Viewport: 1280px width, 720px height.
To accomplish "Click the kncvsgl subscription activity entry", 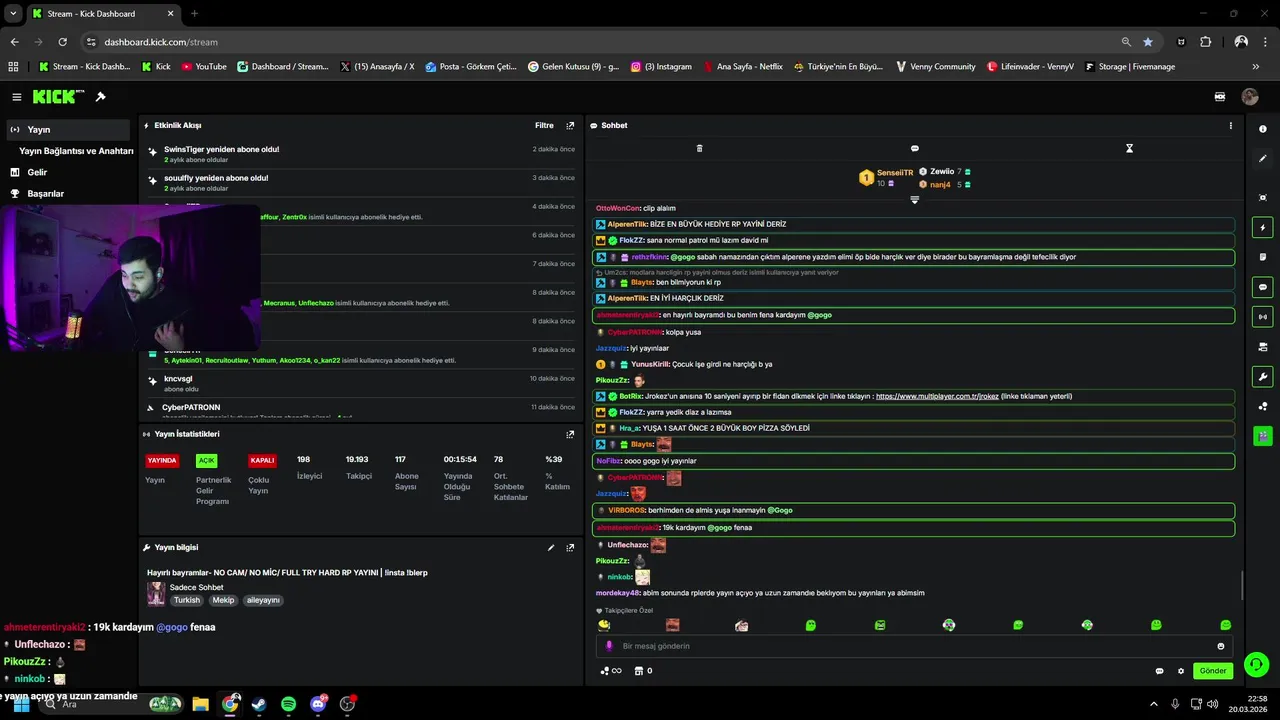I will tap(360, 384).
